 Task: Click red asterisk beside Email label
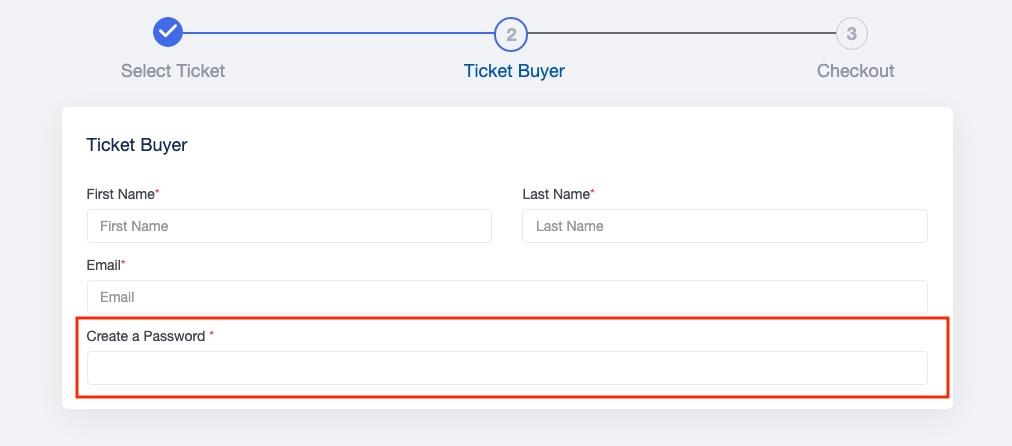124,263
